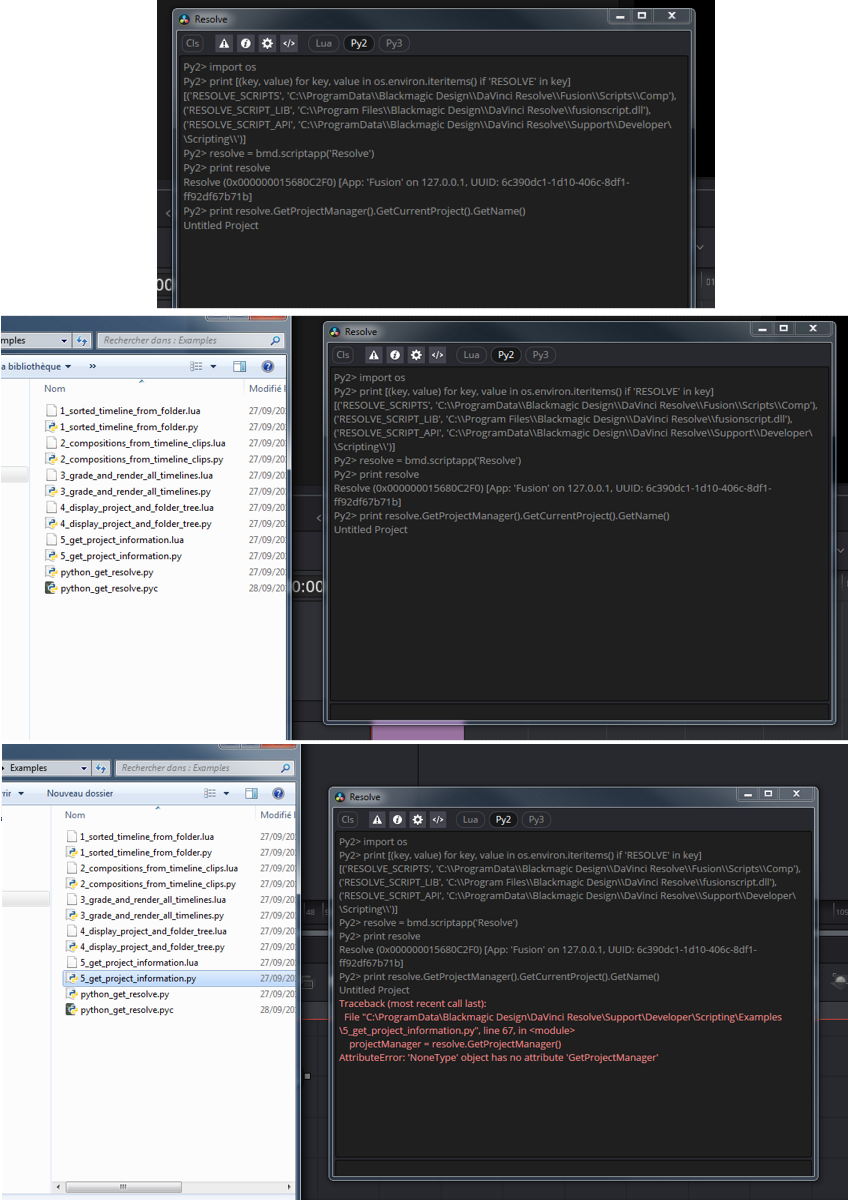Click </> icon in the console beside bibliothèque explorer
This screenshot has height=1200, width=848.
click(437, 355)
